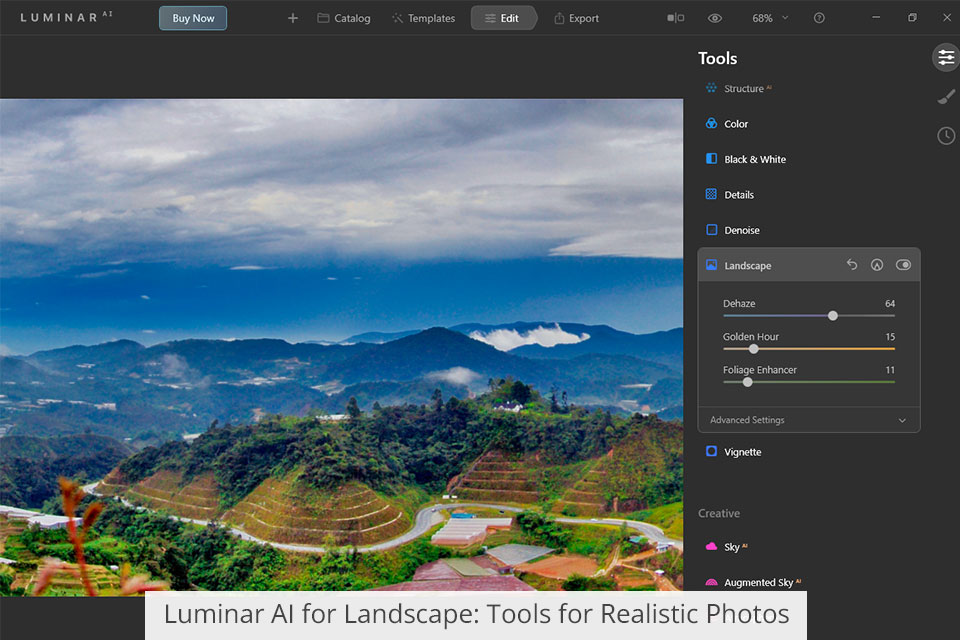This screenshot has width=960, height=640.
Task: Click the Denoise tool icon
Action: [711, 230]
